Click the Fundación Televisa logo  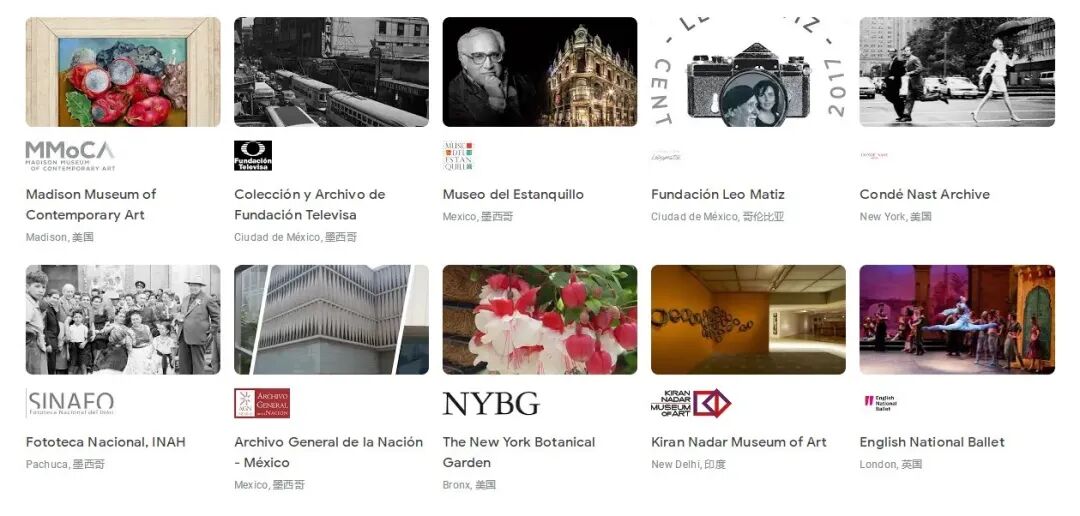pos(253,156)
